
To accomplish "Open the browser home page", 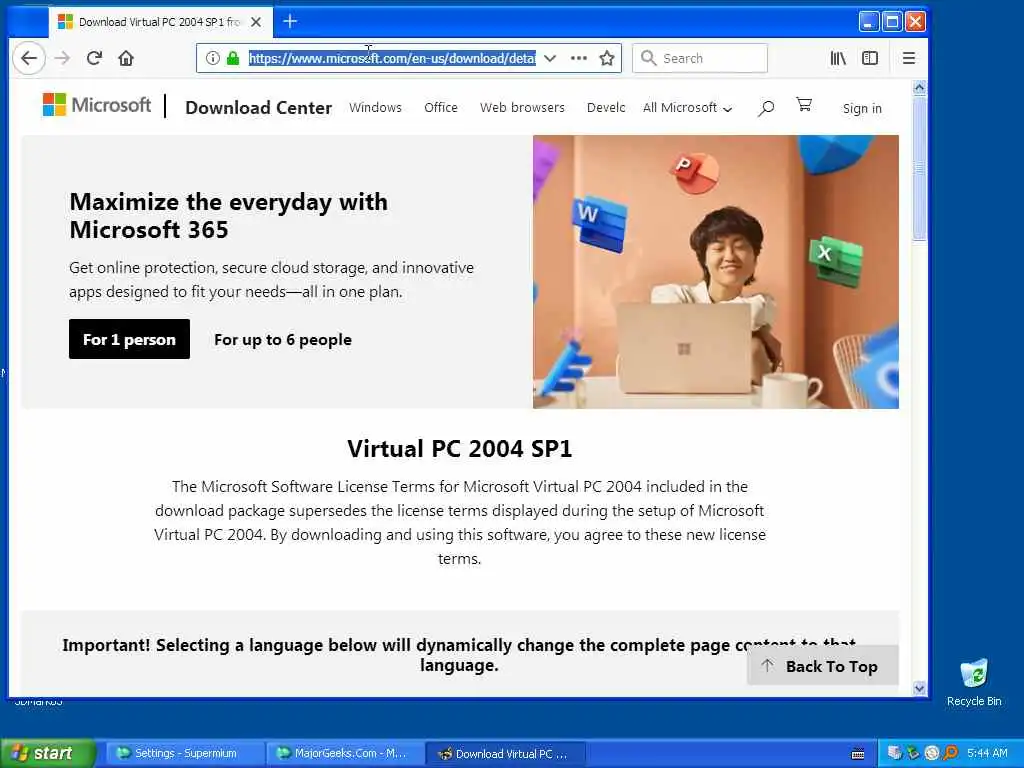I will [126, 58].
